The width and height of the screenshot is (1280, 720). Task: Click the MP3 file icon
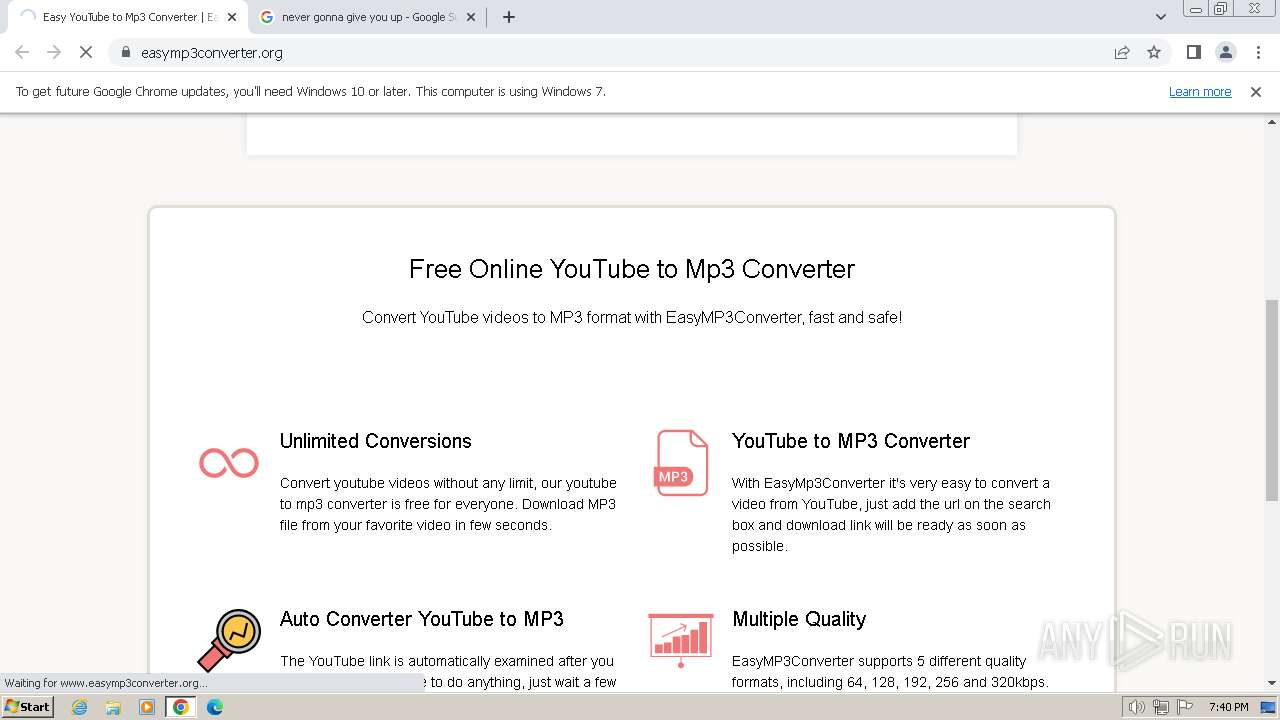tap(681, 463)
